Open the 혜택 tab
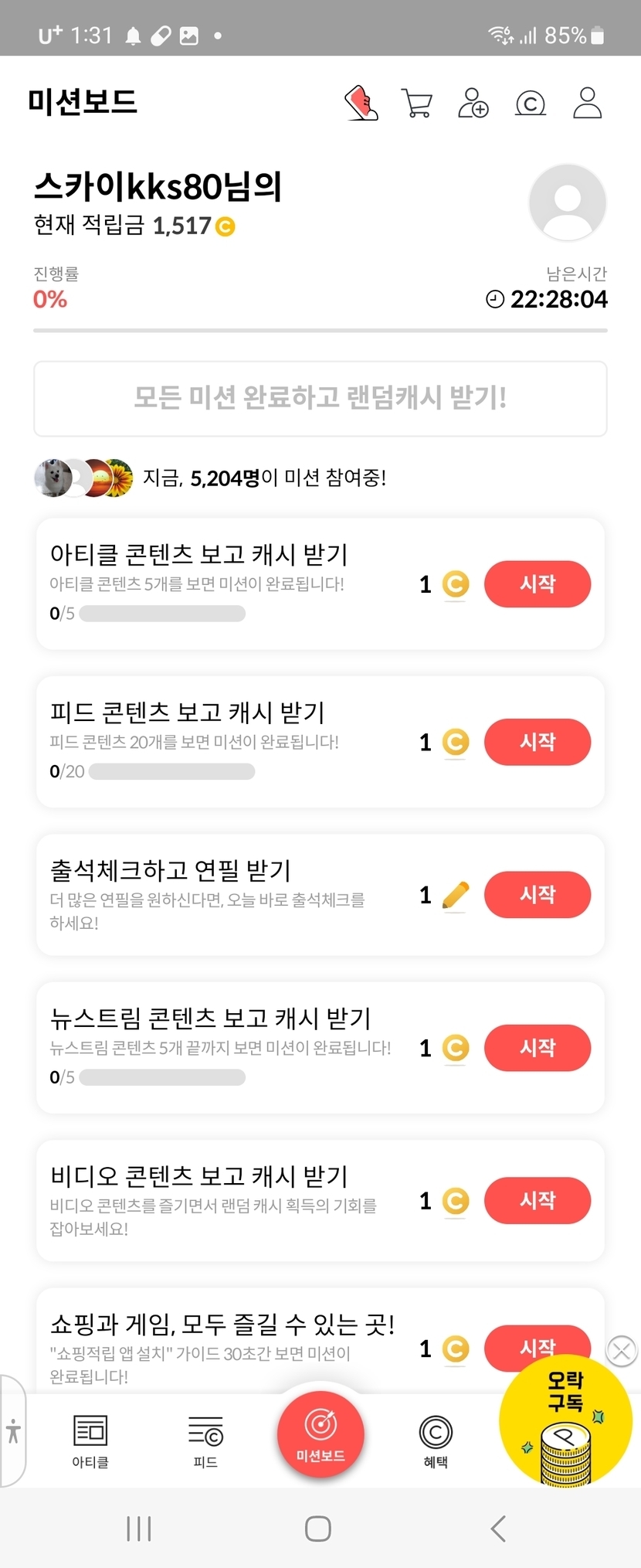Screen dimensions: 641x1568 (436, 1440)
